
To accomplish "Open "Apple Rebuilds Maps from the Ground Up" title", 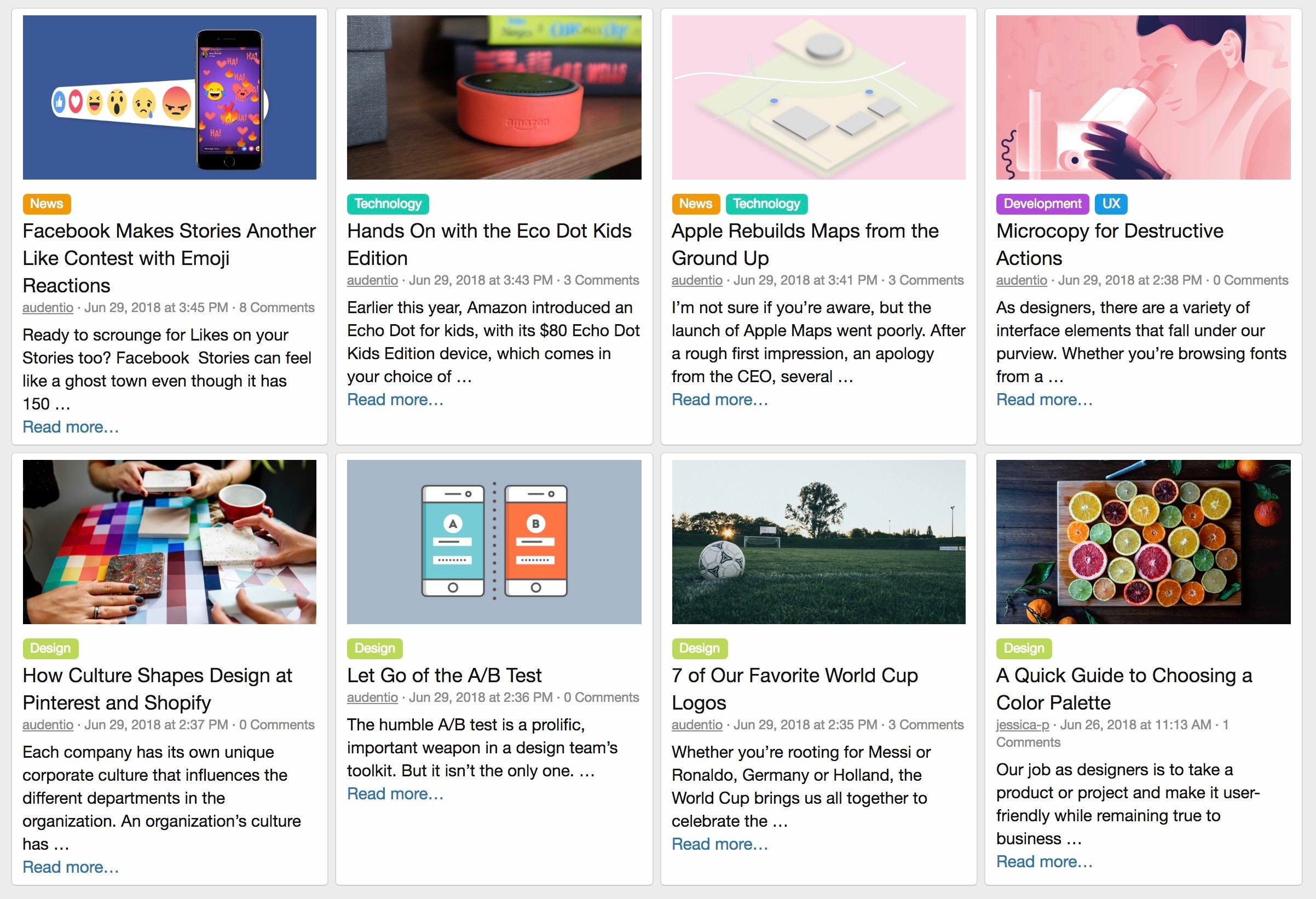I will click(805, 244).
